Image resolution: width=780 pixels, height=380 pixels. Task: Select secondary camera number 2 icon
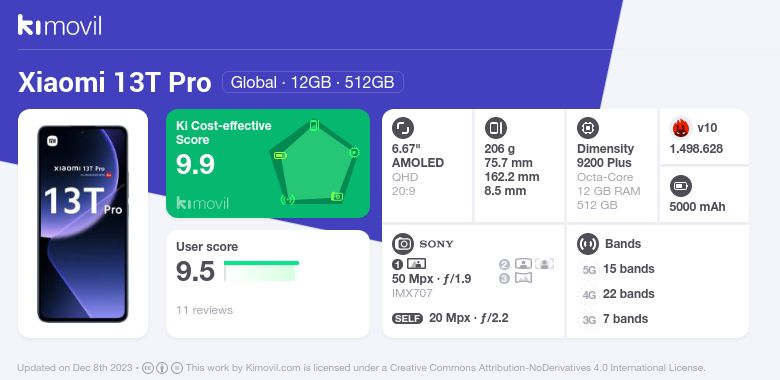(x=504, y=264)
